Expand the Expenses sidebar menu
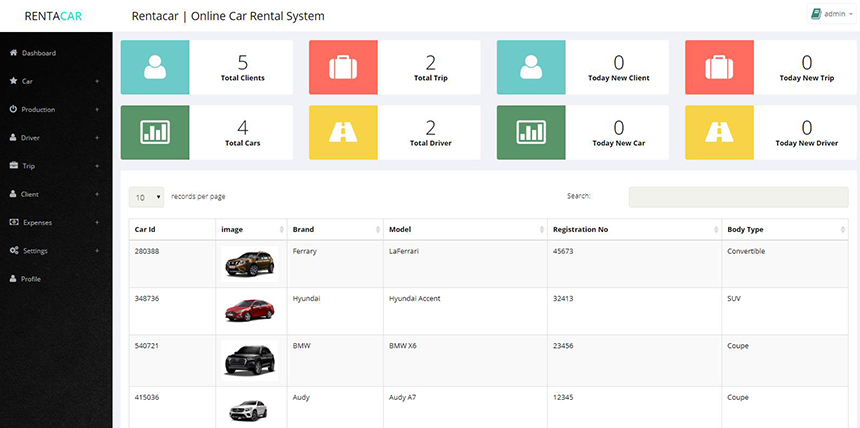Screen dimensions: 860x428 coord(55,222)
